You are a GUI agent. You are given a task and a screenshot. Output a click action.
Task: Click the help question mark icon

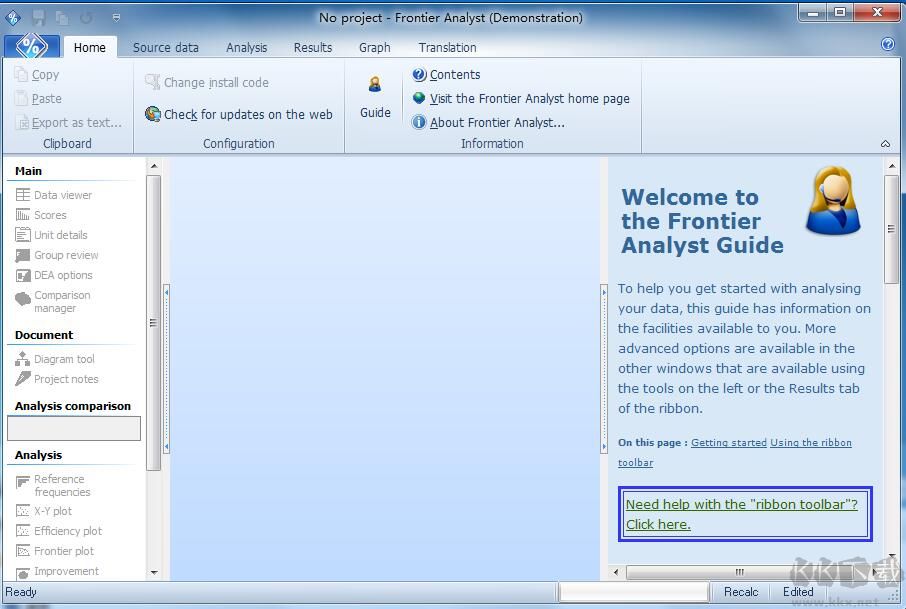point(887,45)
